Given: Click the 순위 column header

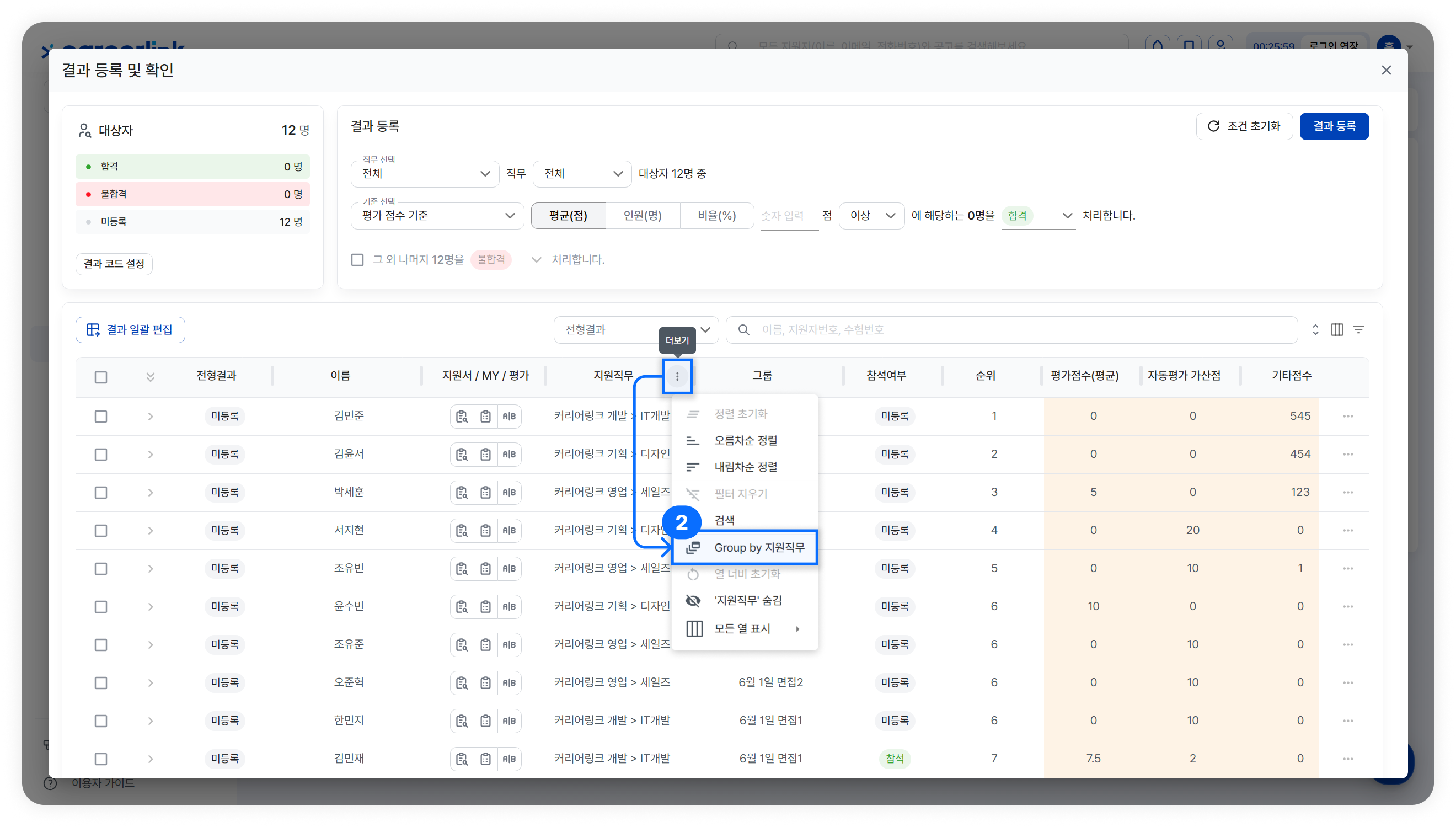Looking at the screenshot, I should pyautogui.click(x=986, y=376).
